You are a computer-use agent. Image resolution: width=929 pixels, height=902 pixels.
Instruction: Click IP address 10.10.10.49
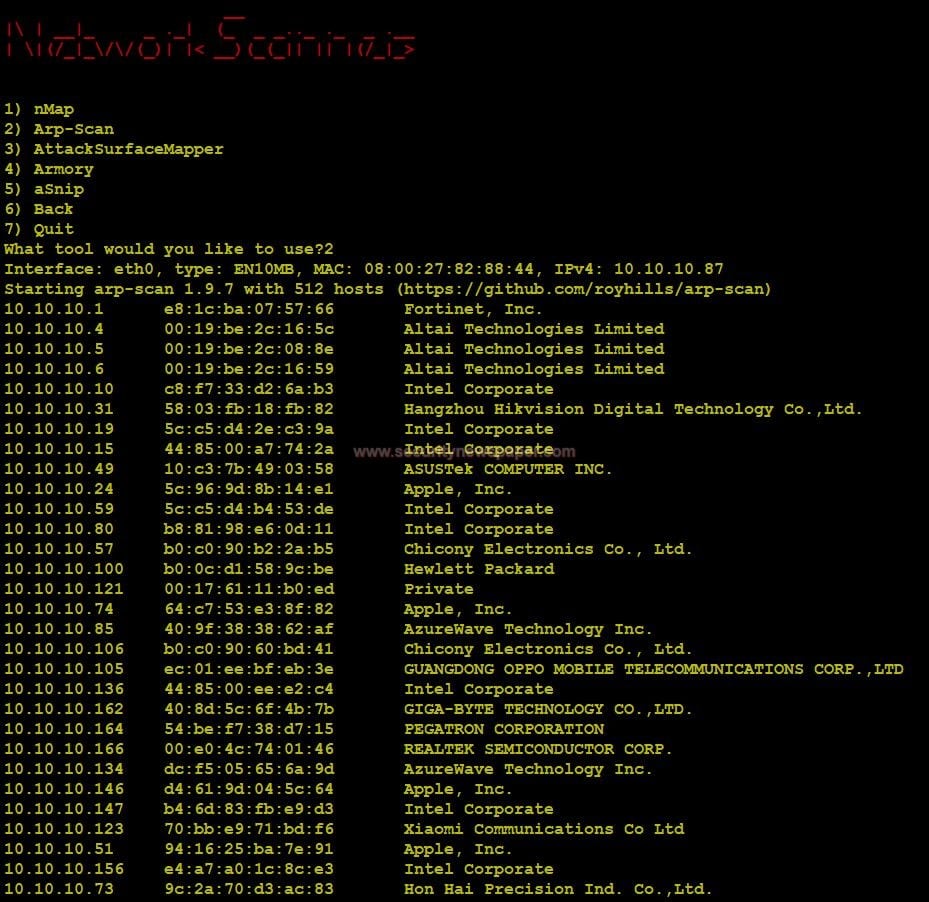click(x=59, y=469)
